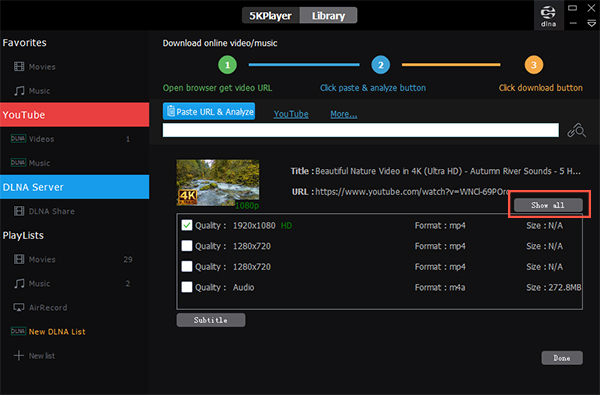Click the Done button
600x395 pixels.
point(562,358)
